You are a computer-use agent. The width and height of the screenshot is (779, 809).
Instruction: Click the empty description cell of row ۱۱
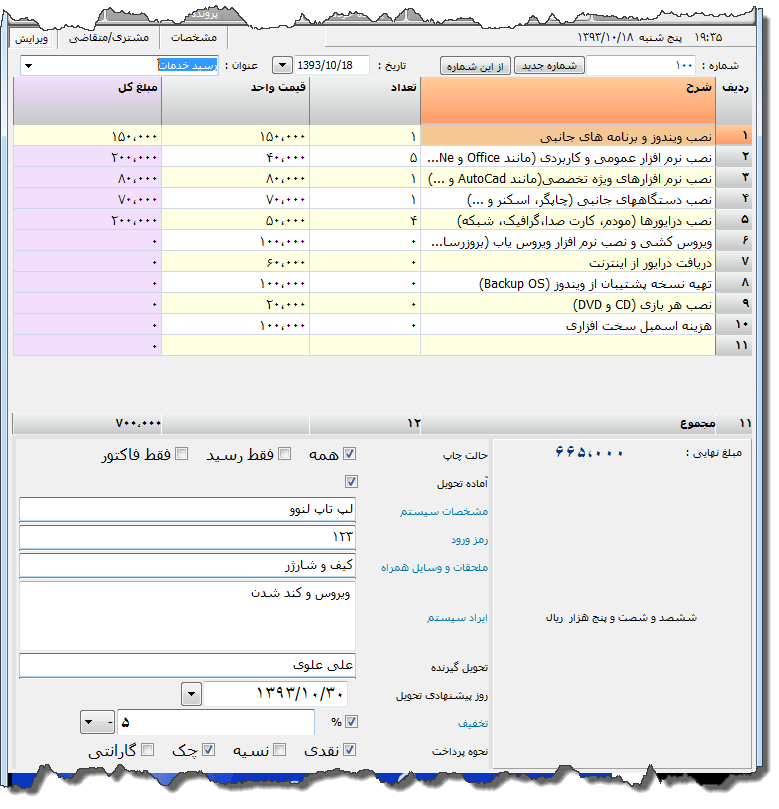[567, 346]
